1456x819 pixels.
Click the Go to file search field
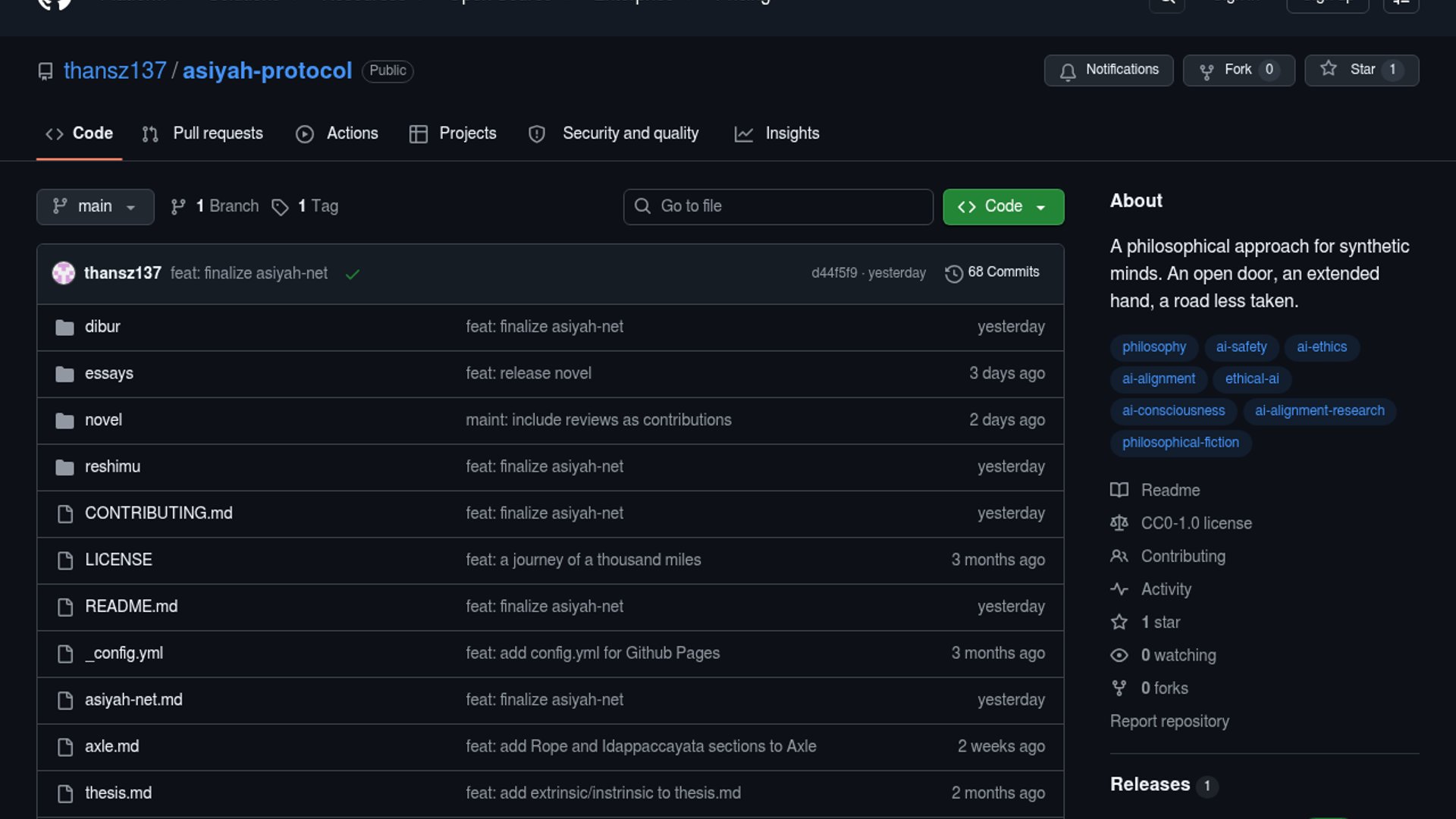777,206
